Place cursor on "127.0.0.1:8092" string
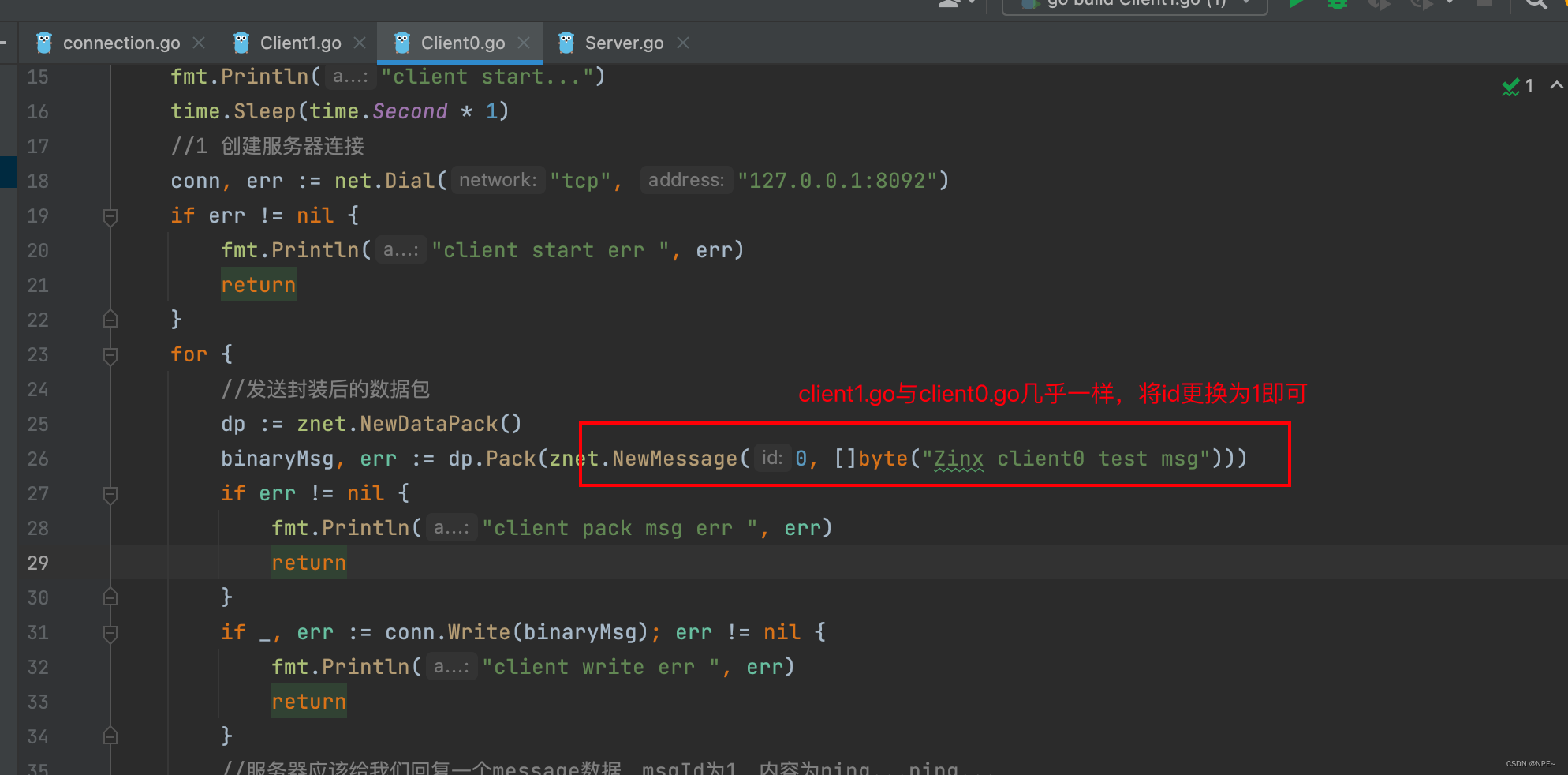 pyautogui.click(x=837, y=181)
